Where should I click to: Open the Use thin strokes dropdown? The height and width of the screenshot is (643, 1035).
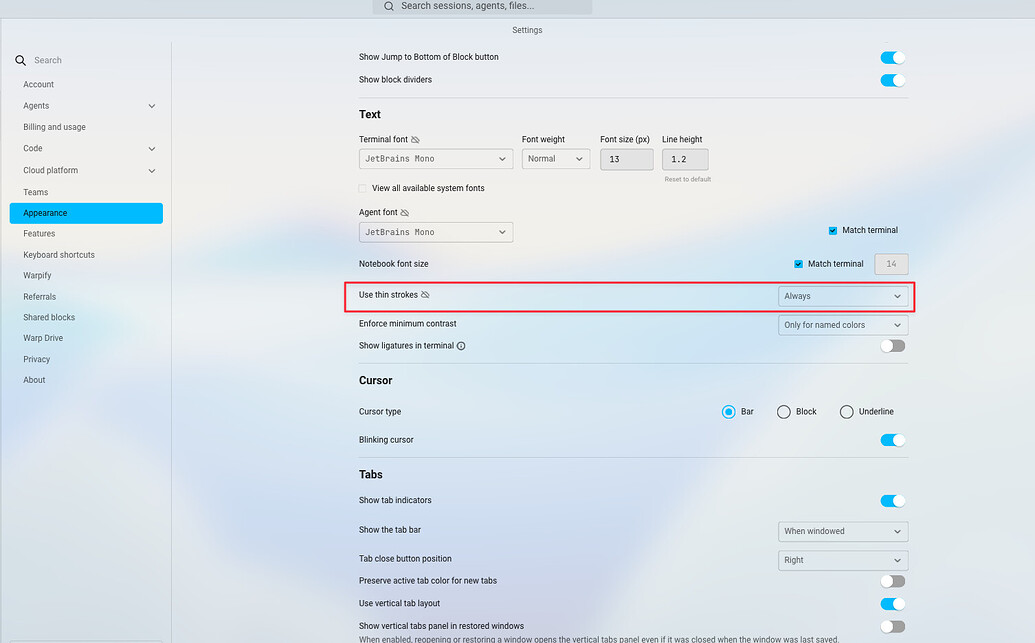click(843, 296)
